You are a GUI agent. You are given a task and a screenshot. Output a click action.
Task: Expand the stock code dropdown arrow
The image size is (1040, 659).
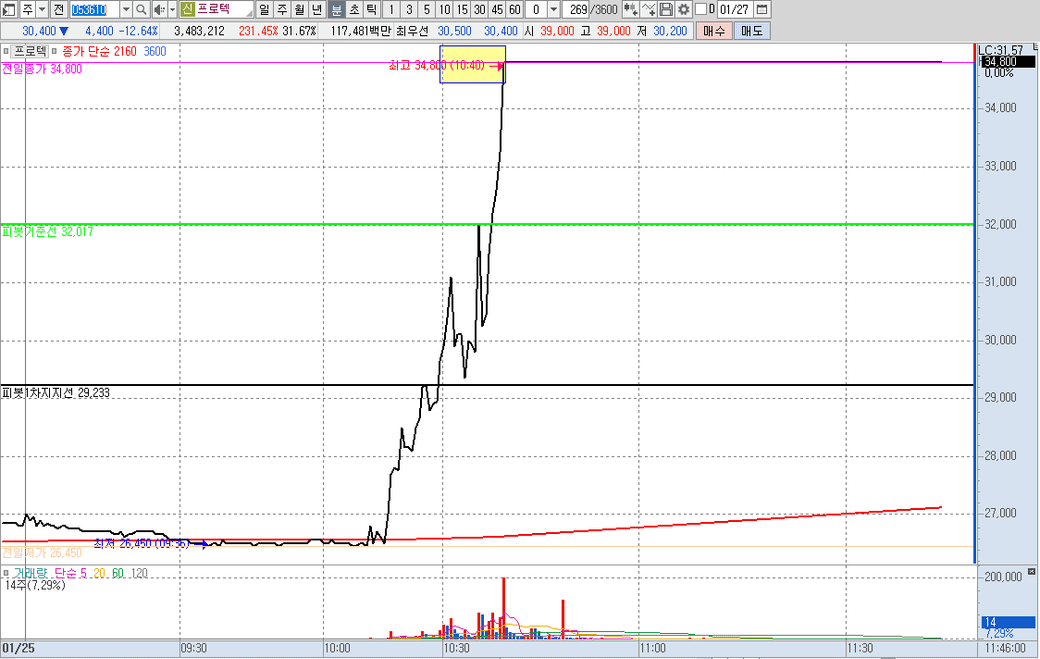tap(126, 9)
